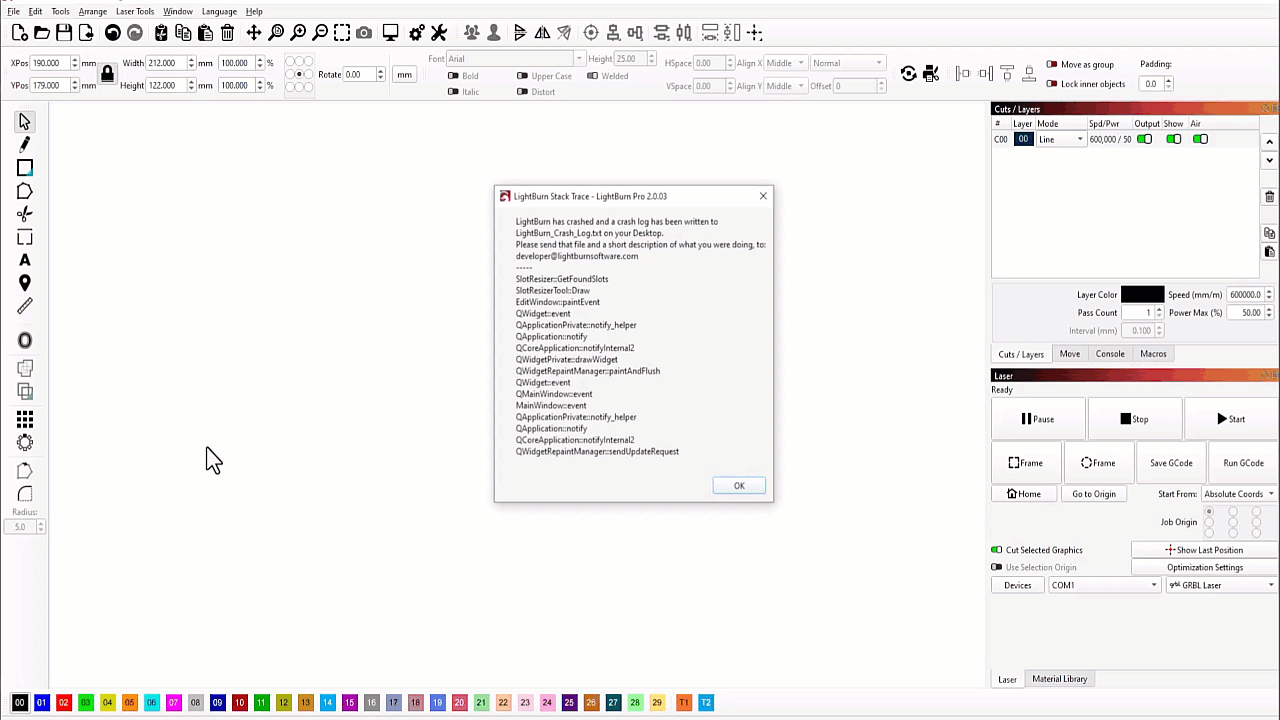This screenshot has width=1280, height=720.
Task: Click the camera capture toolbar icon
Action: [x=364, y=34]
